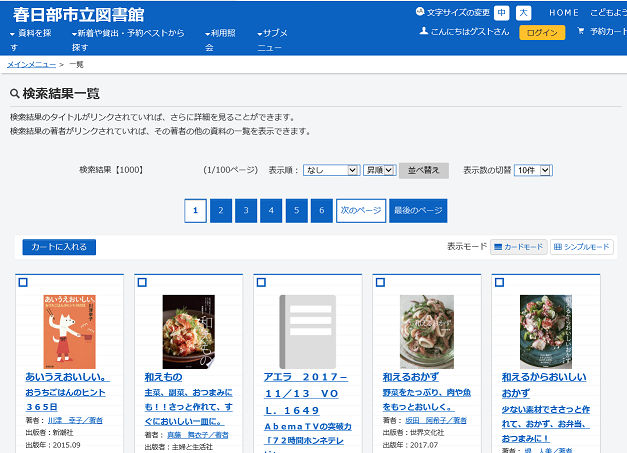Expand the 新着や貸出・予約ベストから探す menu
Image resolution: width=627 pixels, height=453 pixels.
tap(128, 40)
